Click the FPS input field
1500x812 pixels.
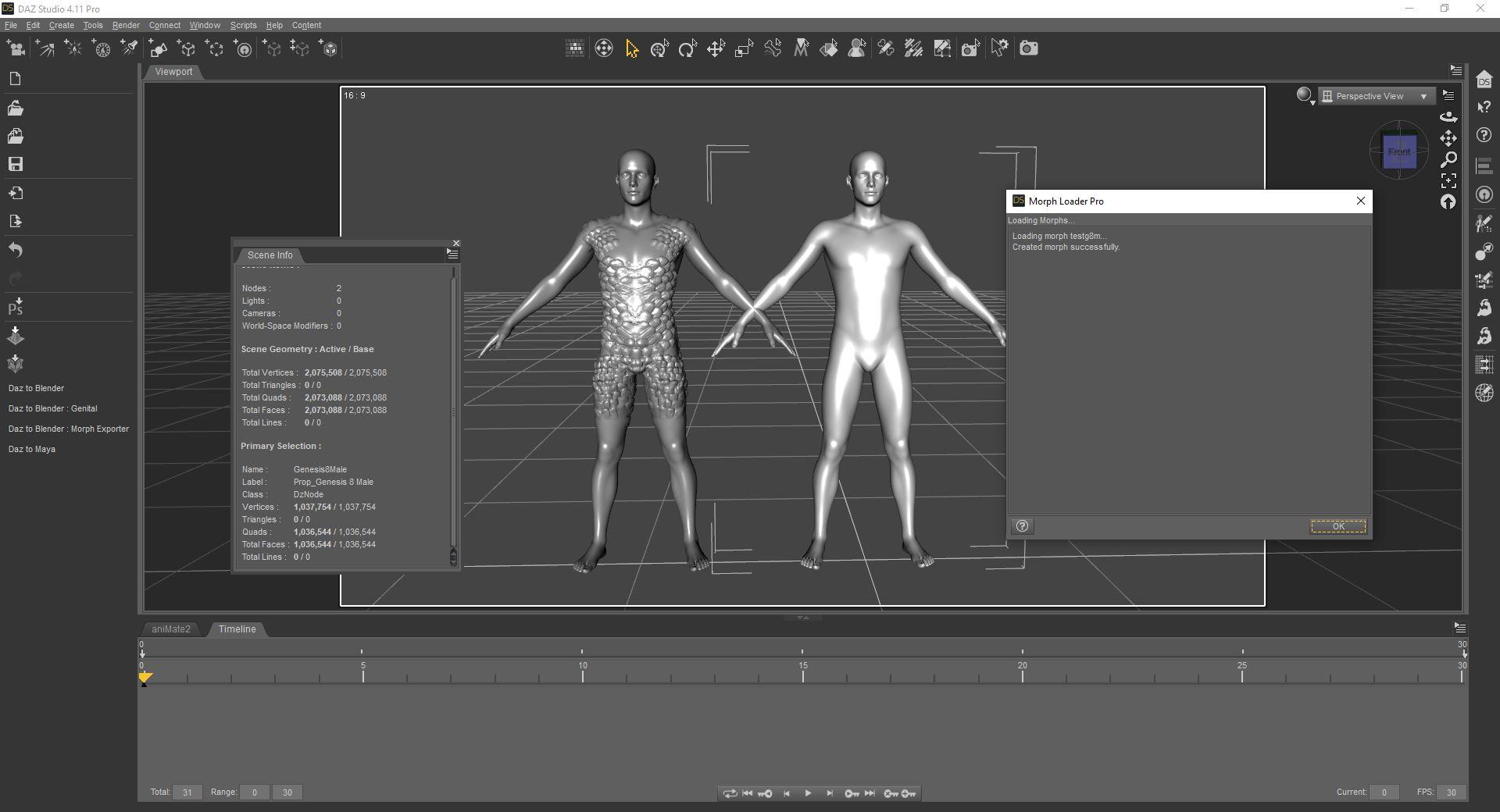tap(1451, 792)
